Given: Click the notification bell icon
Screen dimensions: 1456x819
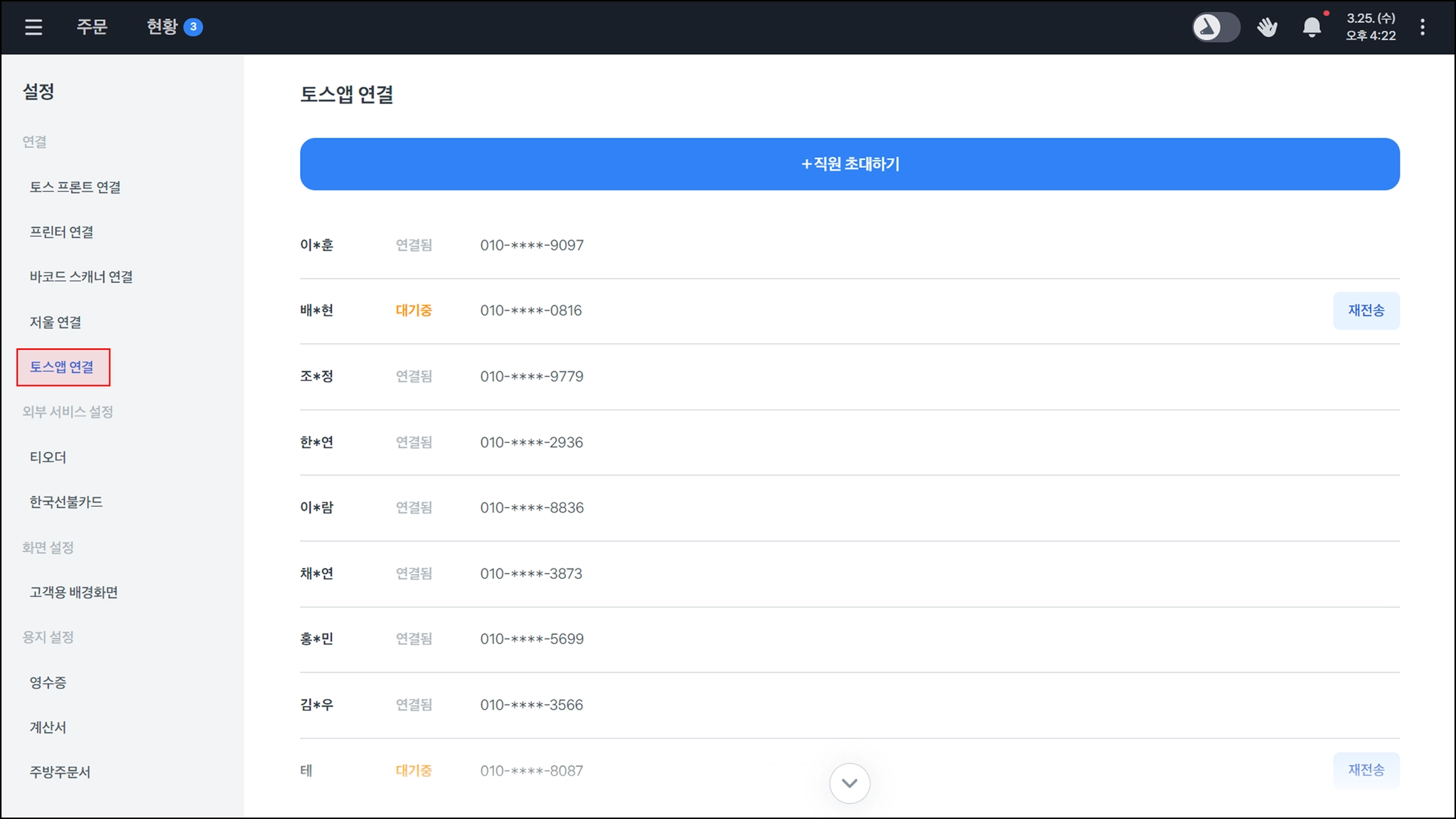Looking at the screenshot, I should 1312,27.
